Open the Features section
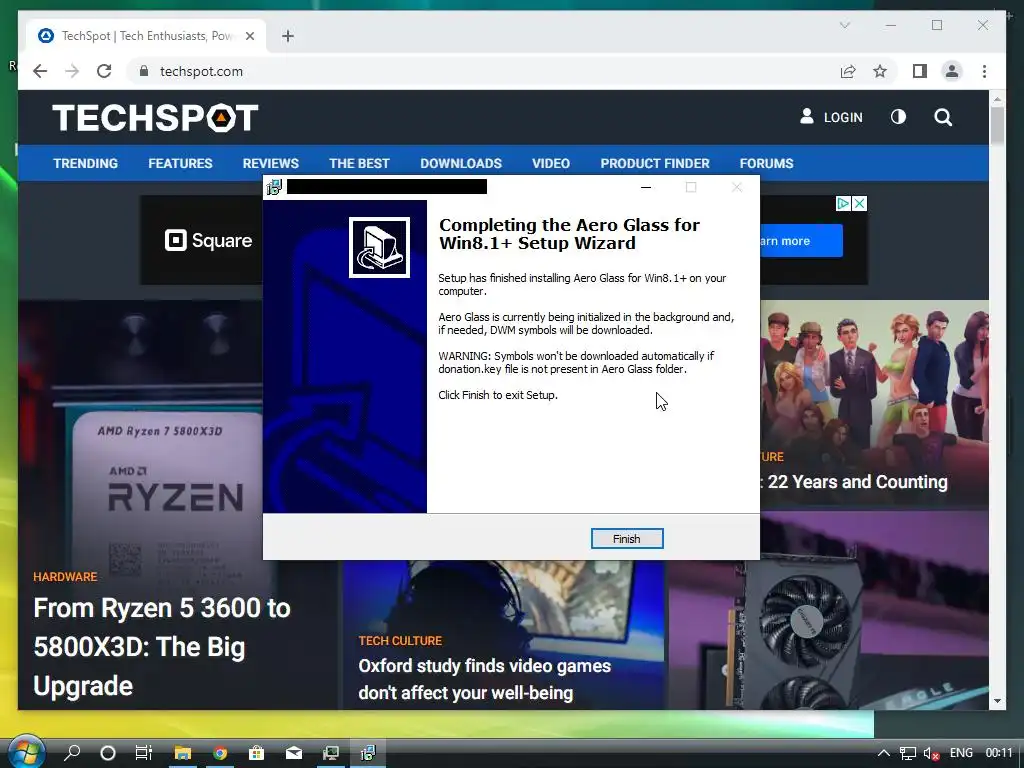Screen dimensions: 1024x768 [x=180, y=163]
